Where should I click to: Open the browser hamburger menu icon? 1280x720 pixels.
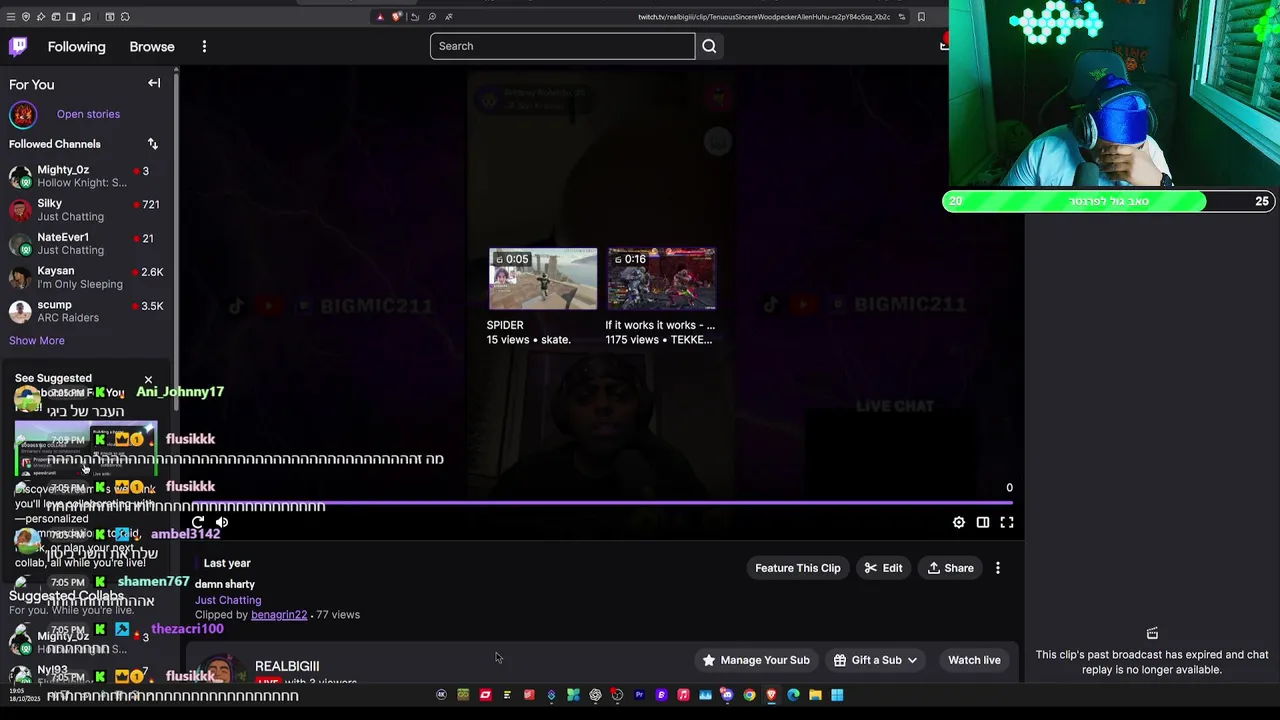(x=11, y=17)
